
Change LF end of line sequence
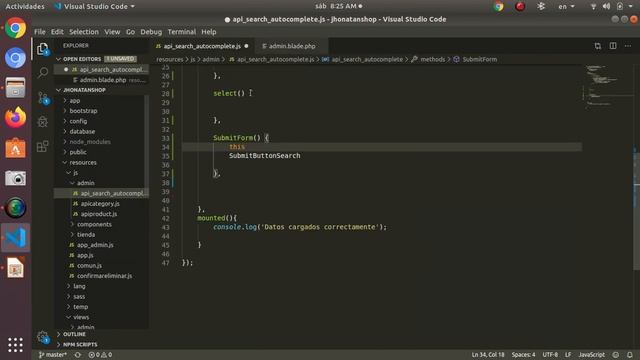(x=568, y=355)
